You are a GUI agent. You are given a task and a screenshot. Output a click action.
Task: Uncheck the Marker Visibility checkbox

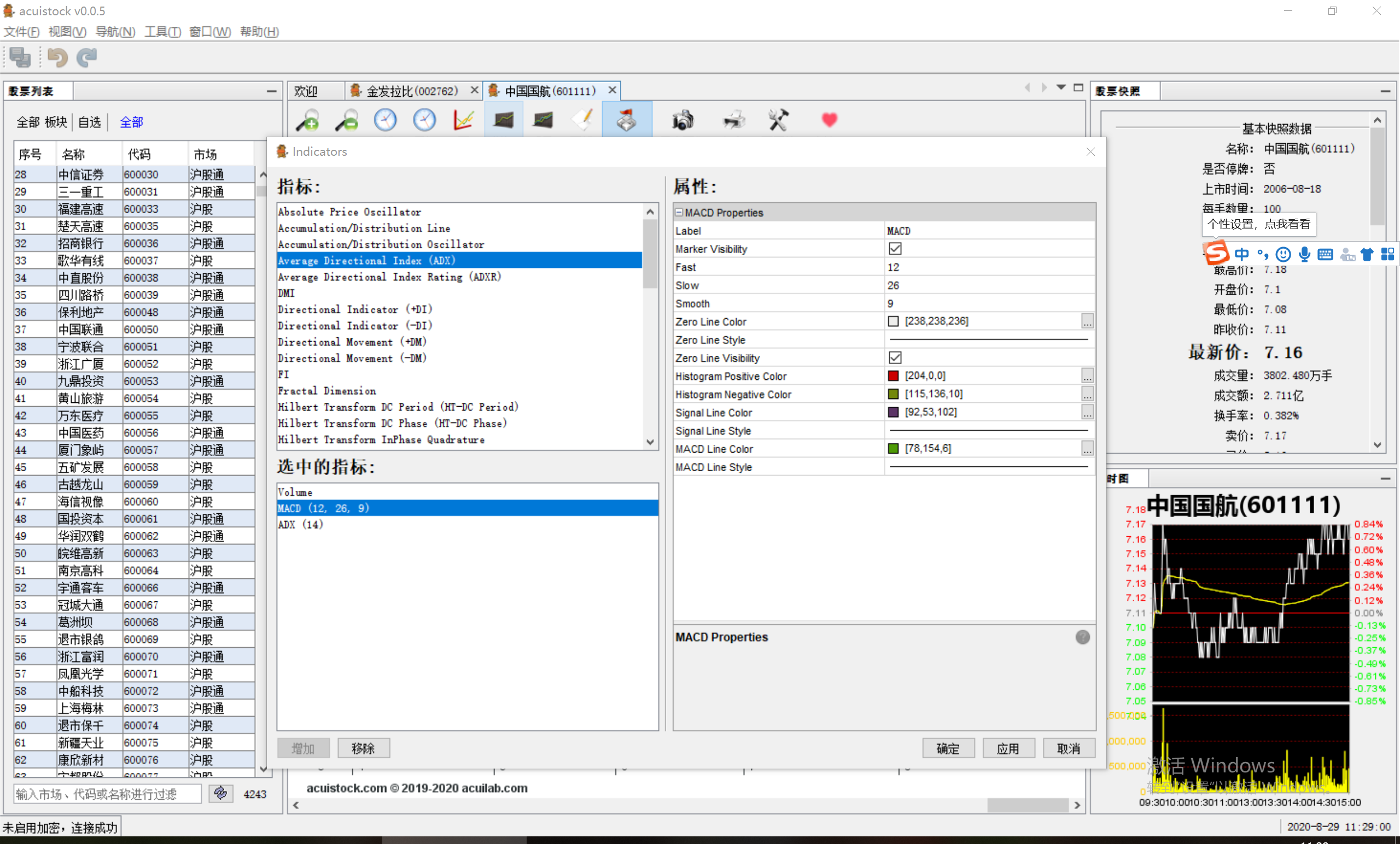tap(895, 249)
